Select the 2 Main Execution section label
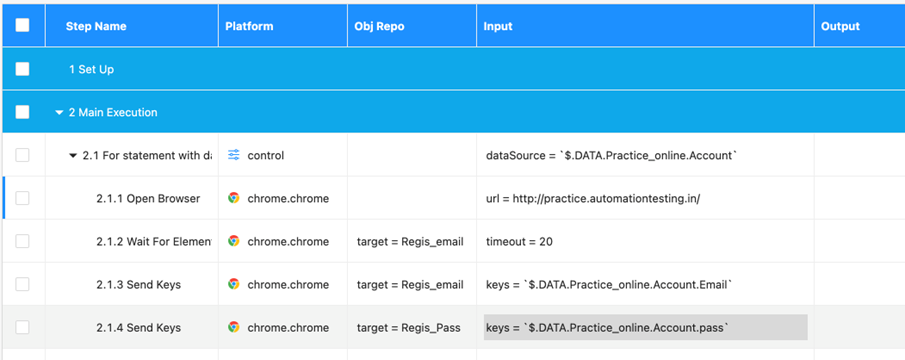This screenshot has height=360, width=905. [x=113, y=112]
